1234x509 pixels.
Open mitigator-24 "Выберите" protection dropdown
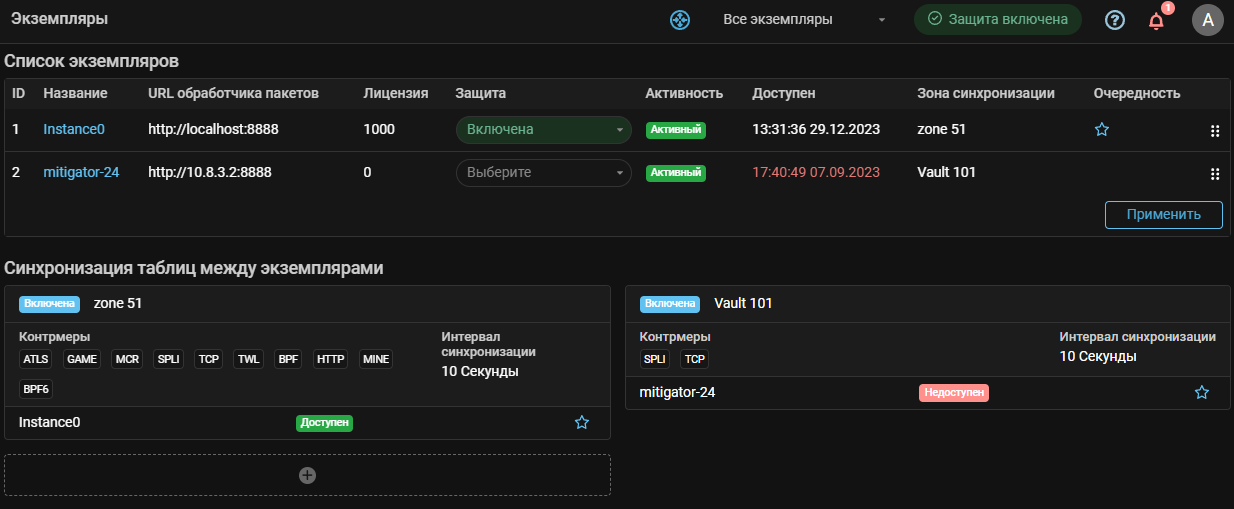click(543, 173)
